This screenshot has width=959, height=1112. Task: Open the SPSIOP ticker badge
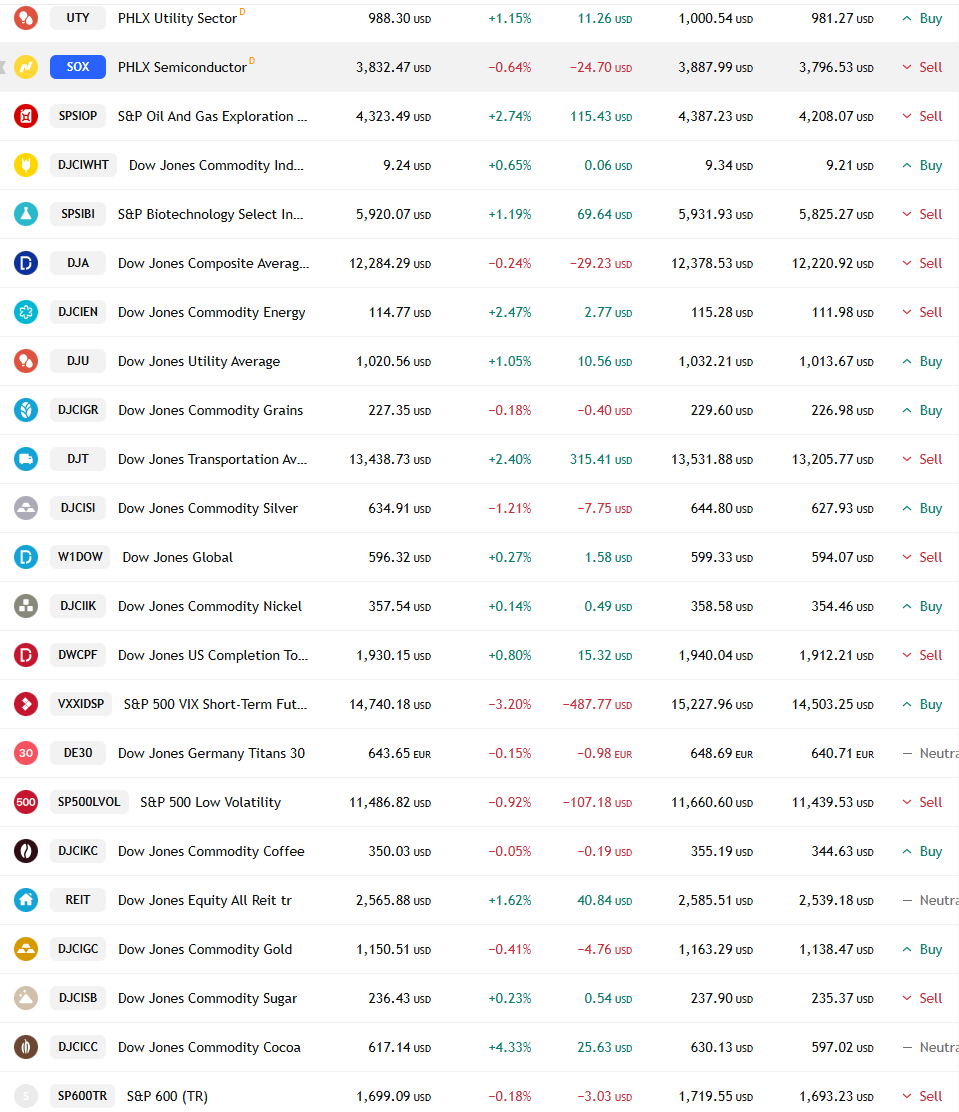pos(78,116)
